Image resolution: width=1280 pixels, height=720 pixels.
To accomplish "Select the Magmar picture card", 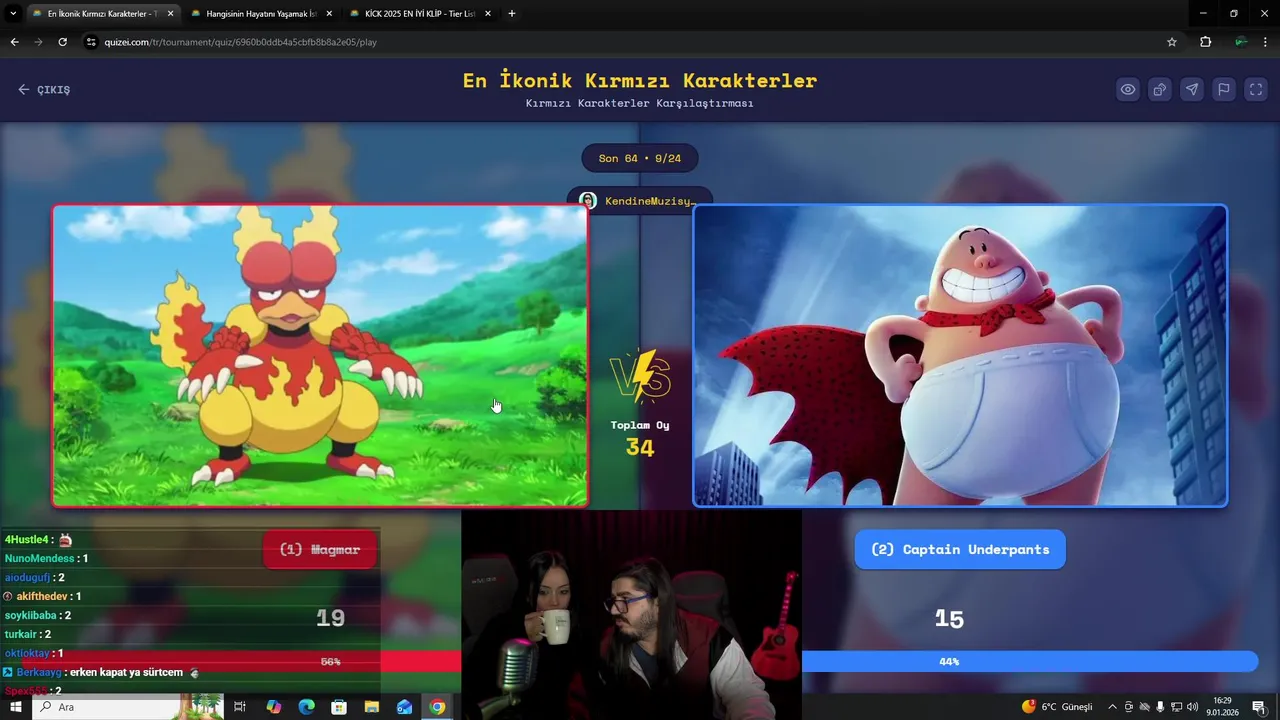I will pos(320,356).
